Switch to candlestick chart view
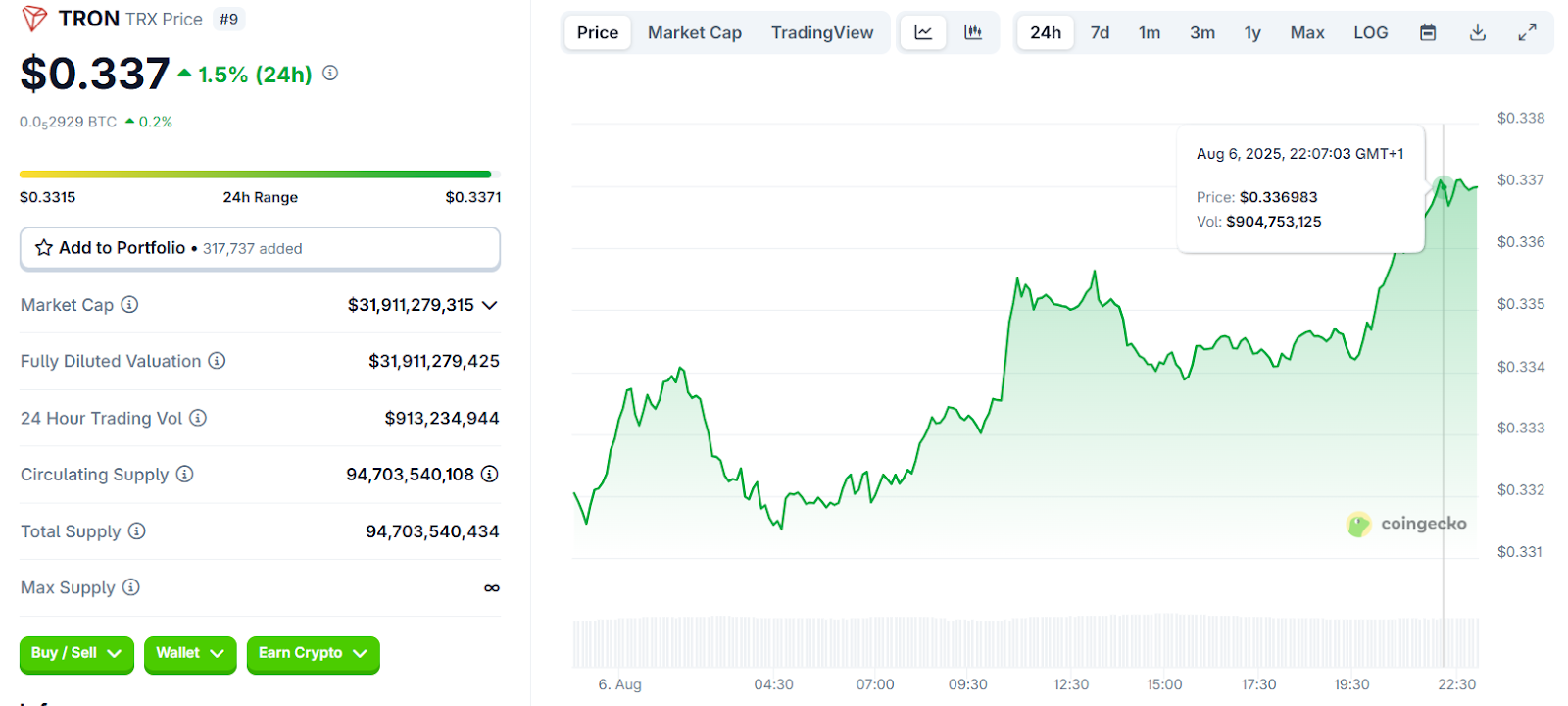This screenshot has height=706, width=1568. [973, 32]
